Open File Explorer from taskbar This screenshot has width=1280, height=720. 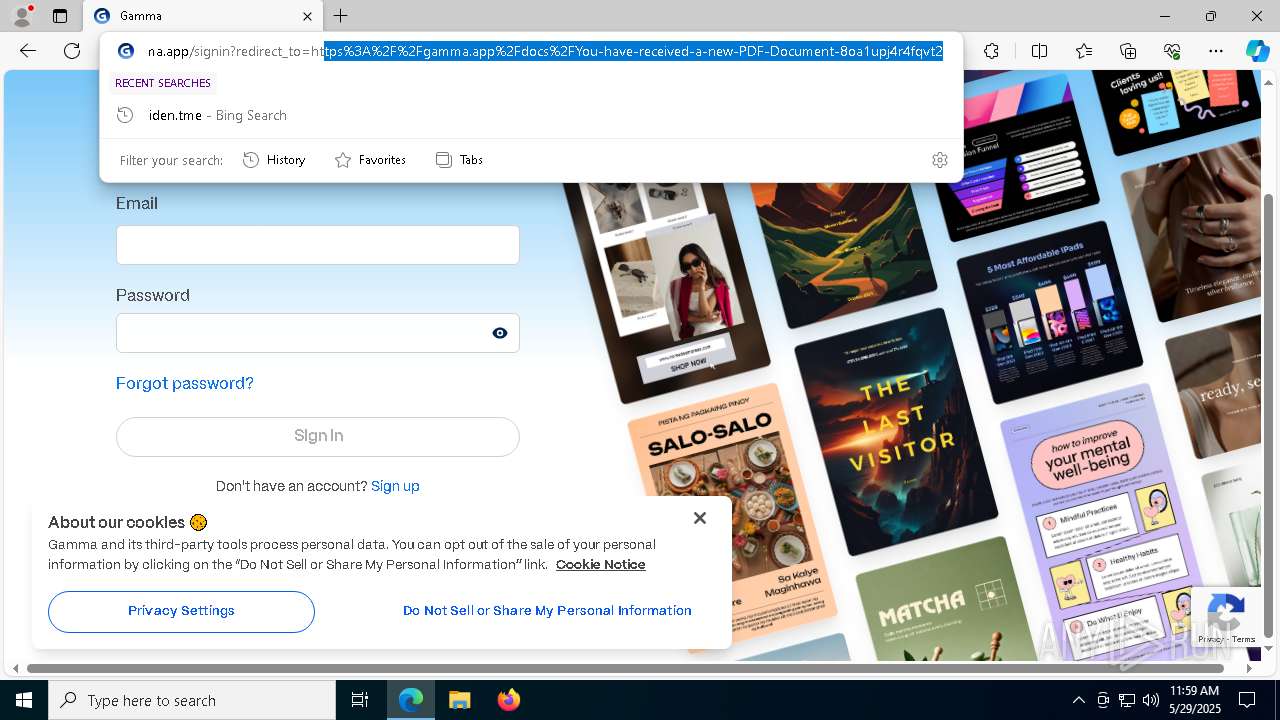(459, 700)
